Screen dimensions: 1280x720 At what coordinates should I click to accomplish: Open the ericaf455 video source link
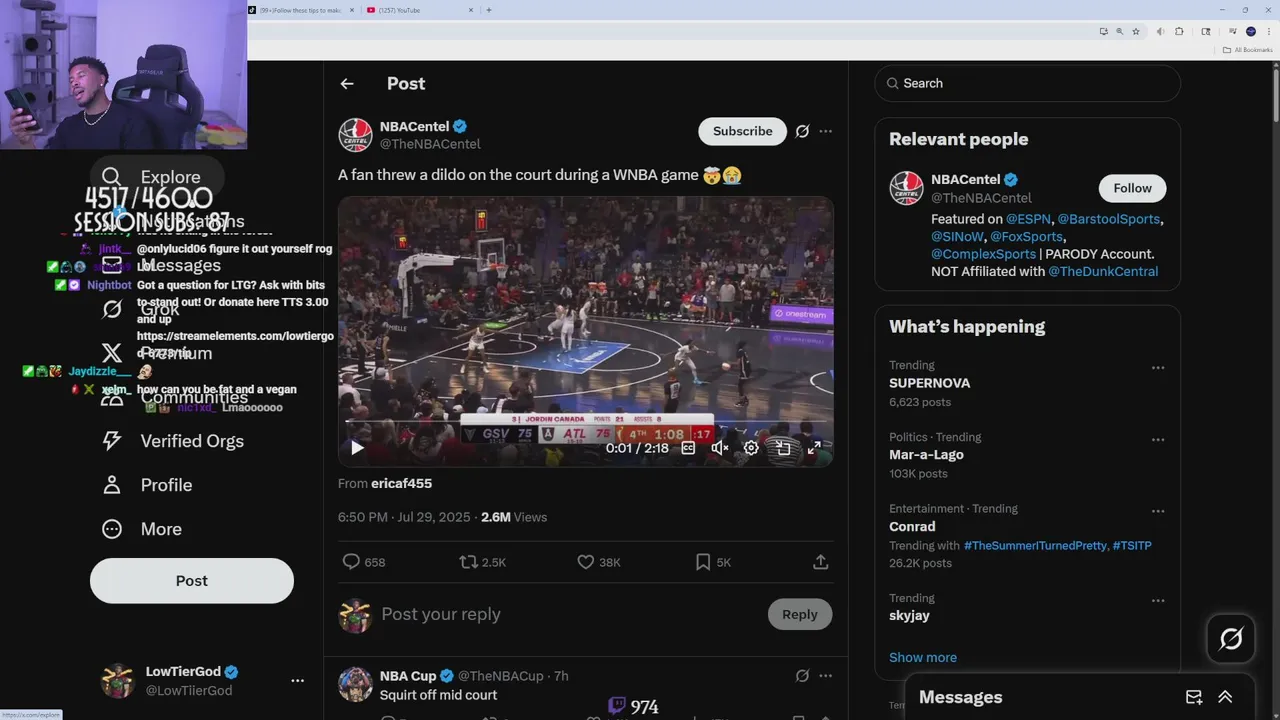pos(401,483)
